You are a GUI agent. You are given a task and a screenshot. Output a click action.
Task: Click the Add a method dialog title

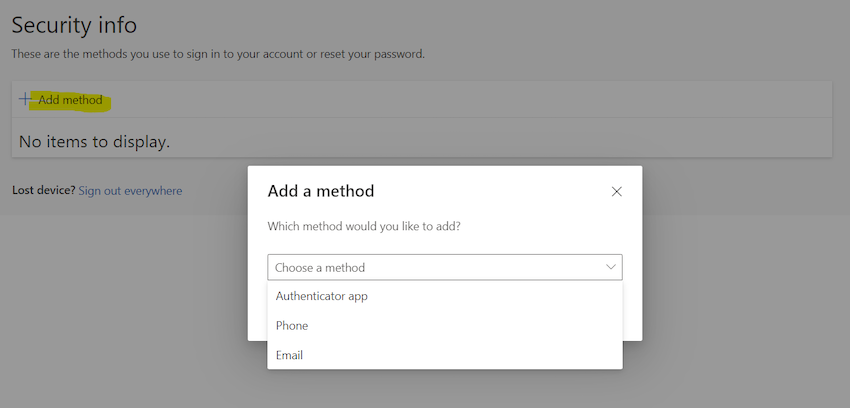(x=321, y=191)
